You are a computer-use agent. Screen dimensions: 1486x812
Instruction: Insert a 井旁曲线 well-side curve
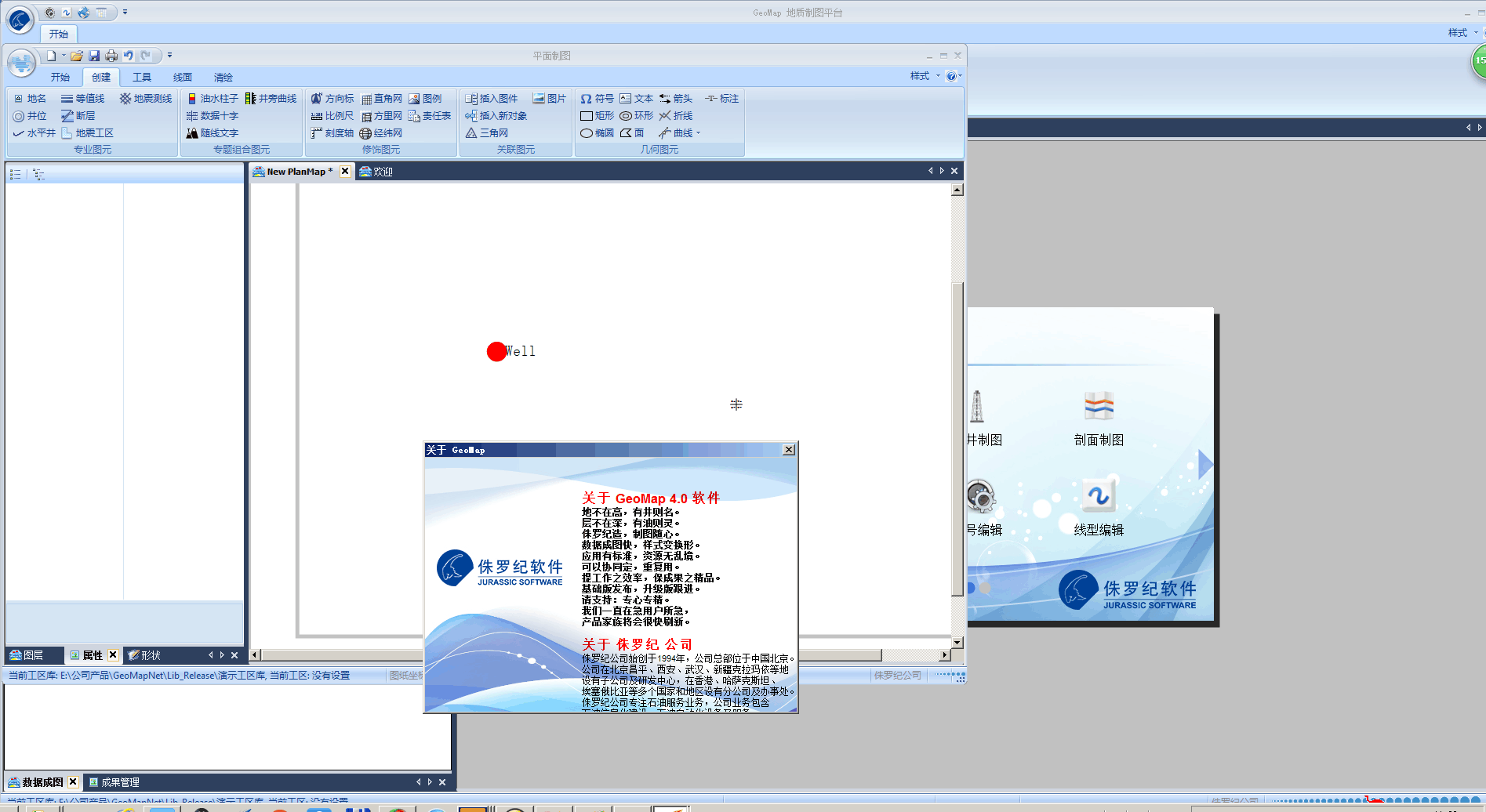(271, 99)
